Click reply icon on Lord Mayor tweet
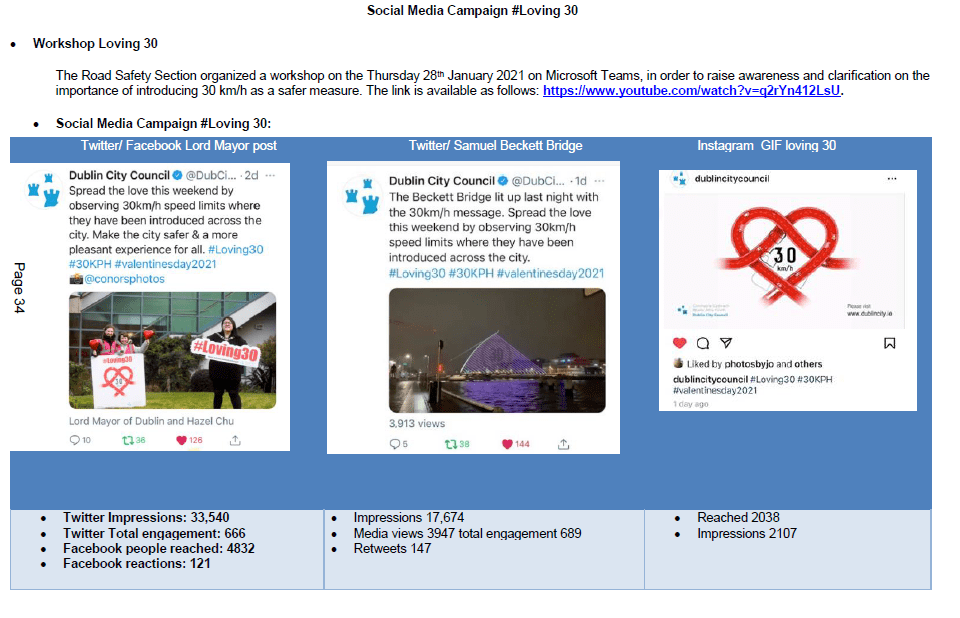 coord(74,440)
